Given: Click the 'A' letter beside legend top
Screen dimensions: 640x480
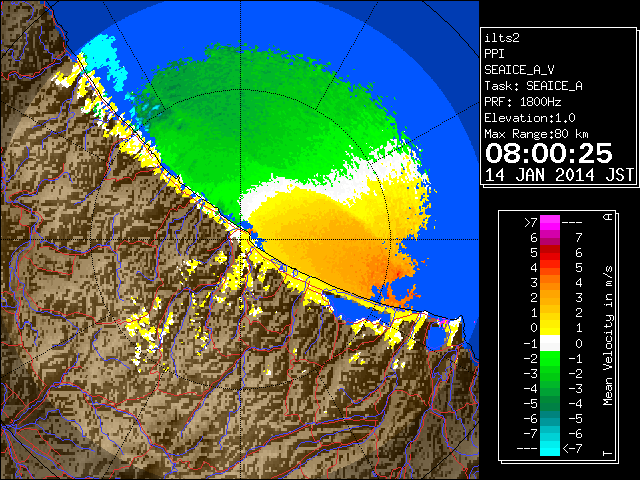Looking at the screenshot, I should (608, 217).
